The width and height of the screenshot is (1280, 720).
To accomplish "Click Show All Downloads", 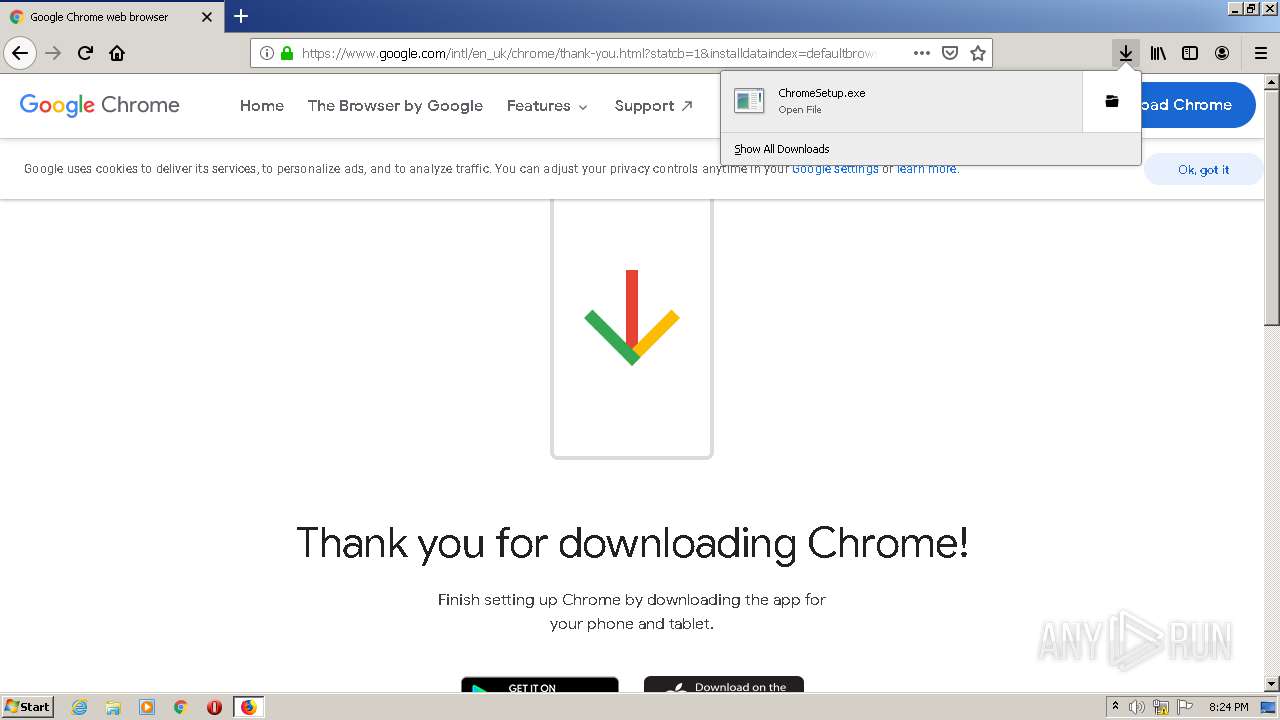I will coord(782,149).
